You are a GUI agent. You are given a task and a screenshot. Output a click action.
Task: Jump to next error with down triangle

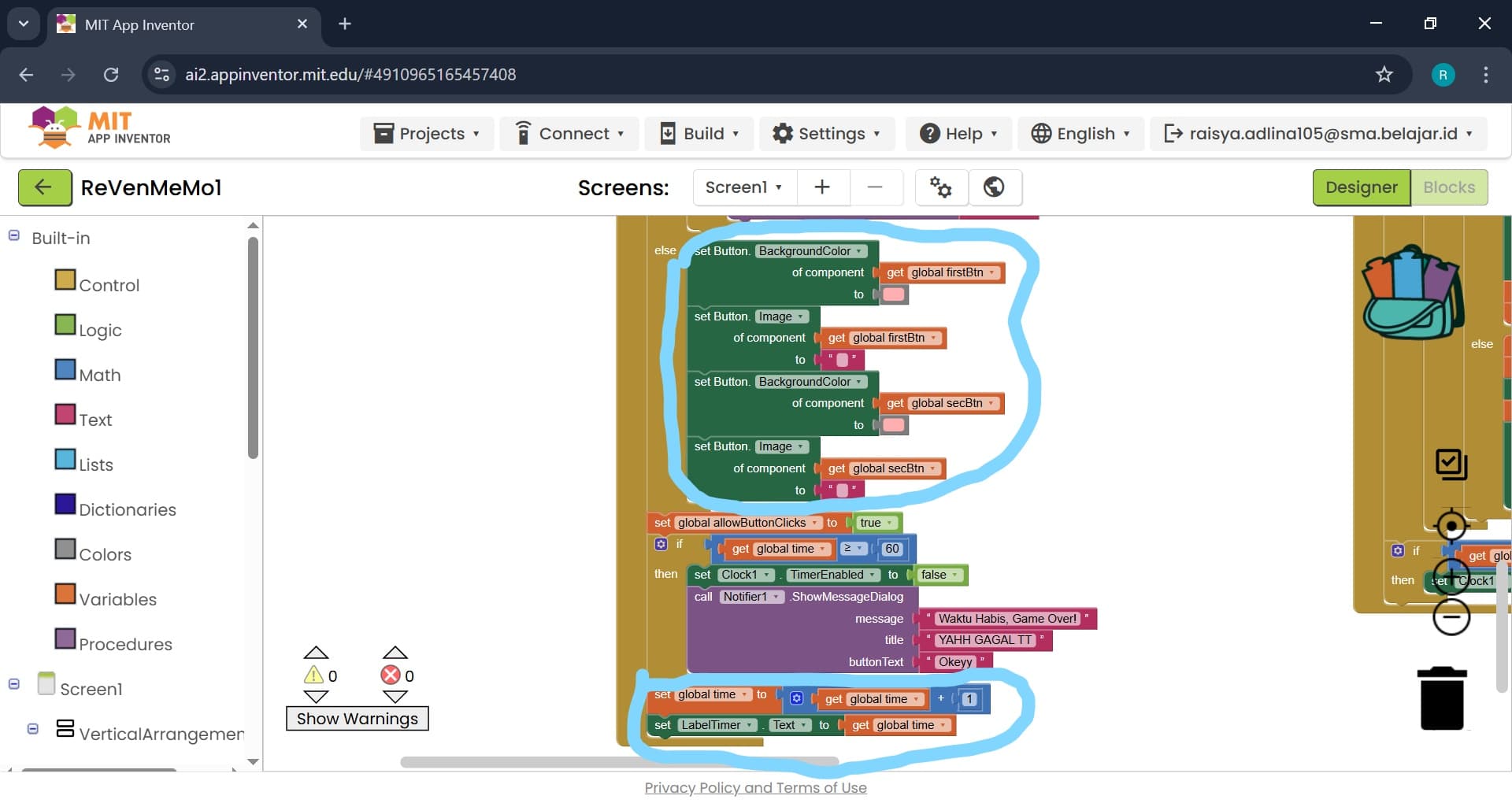[x=395, y=697]
